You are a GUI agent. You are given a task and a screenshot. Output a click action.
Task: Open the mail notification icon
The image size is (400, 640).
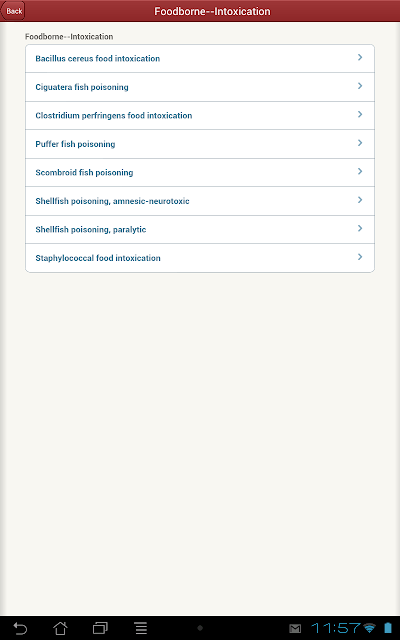[295, 628]
